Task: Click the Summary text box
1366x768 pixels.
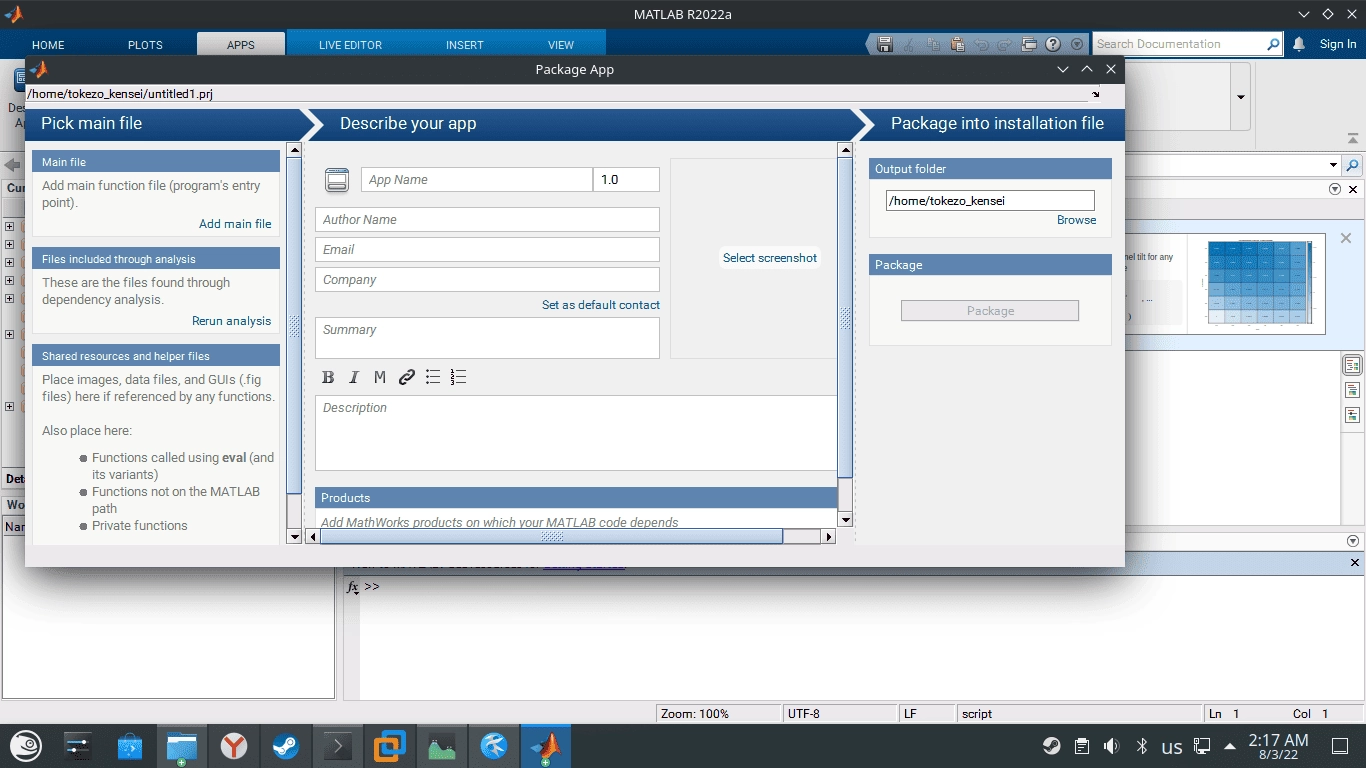Action: point(488,338)
